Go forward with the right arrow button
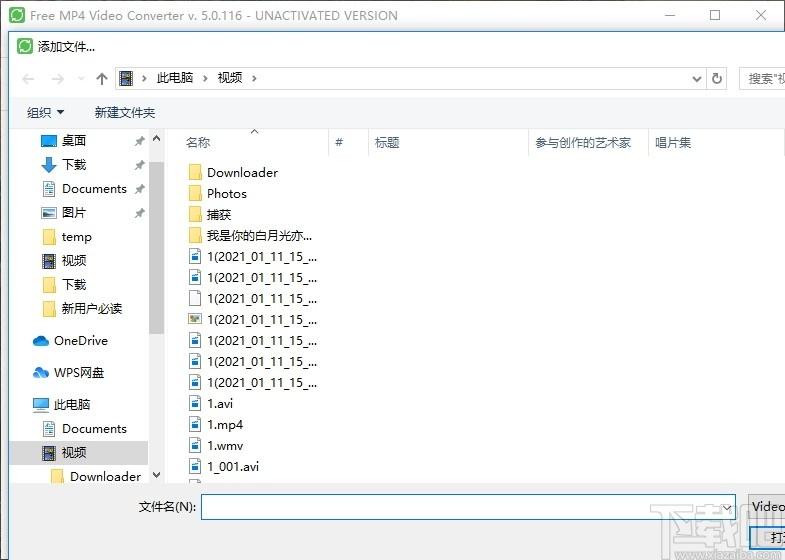 [58, 79]
